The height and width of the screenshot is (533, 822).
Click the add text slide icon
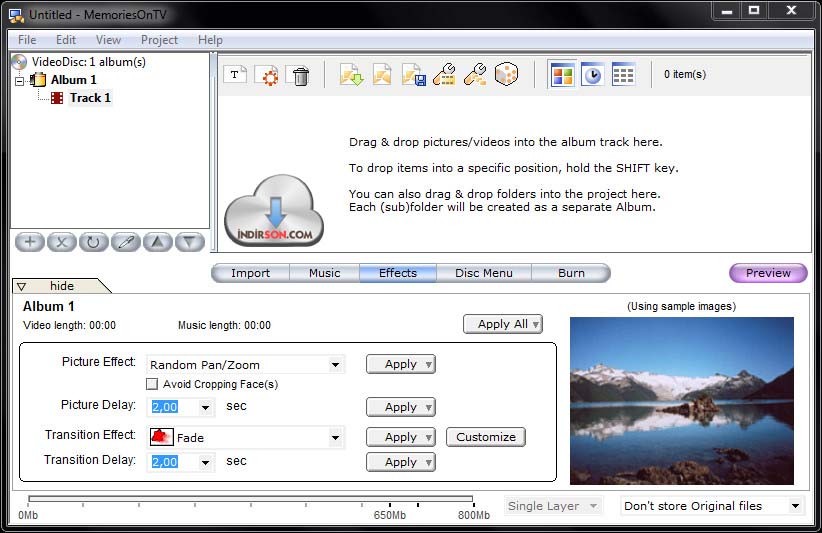pyautogui.click(x=235, y=74)
